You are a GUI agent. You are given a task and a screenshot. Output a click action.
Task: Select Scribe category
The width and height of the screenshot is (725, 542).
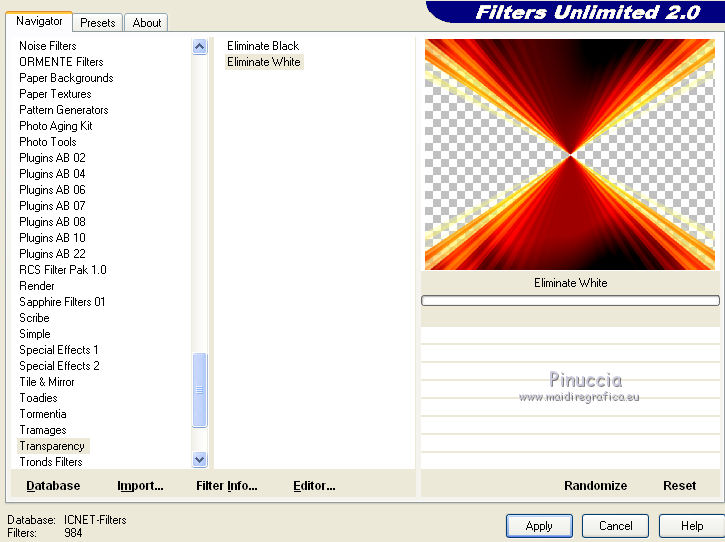point(34,318)
